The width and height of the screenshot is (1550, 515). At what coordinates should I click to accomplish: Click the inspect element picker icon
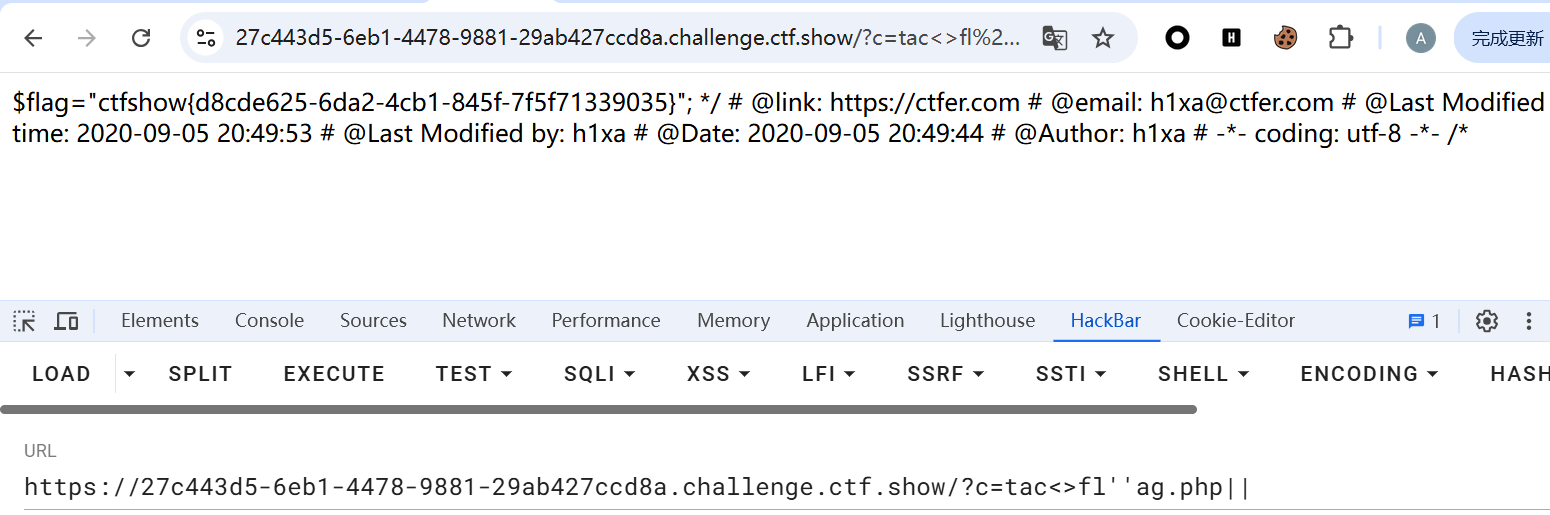24,321
